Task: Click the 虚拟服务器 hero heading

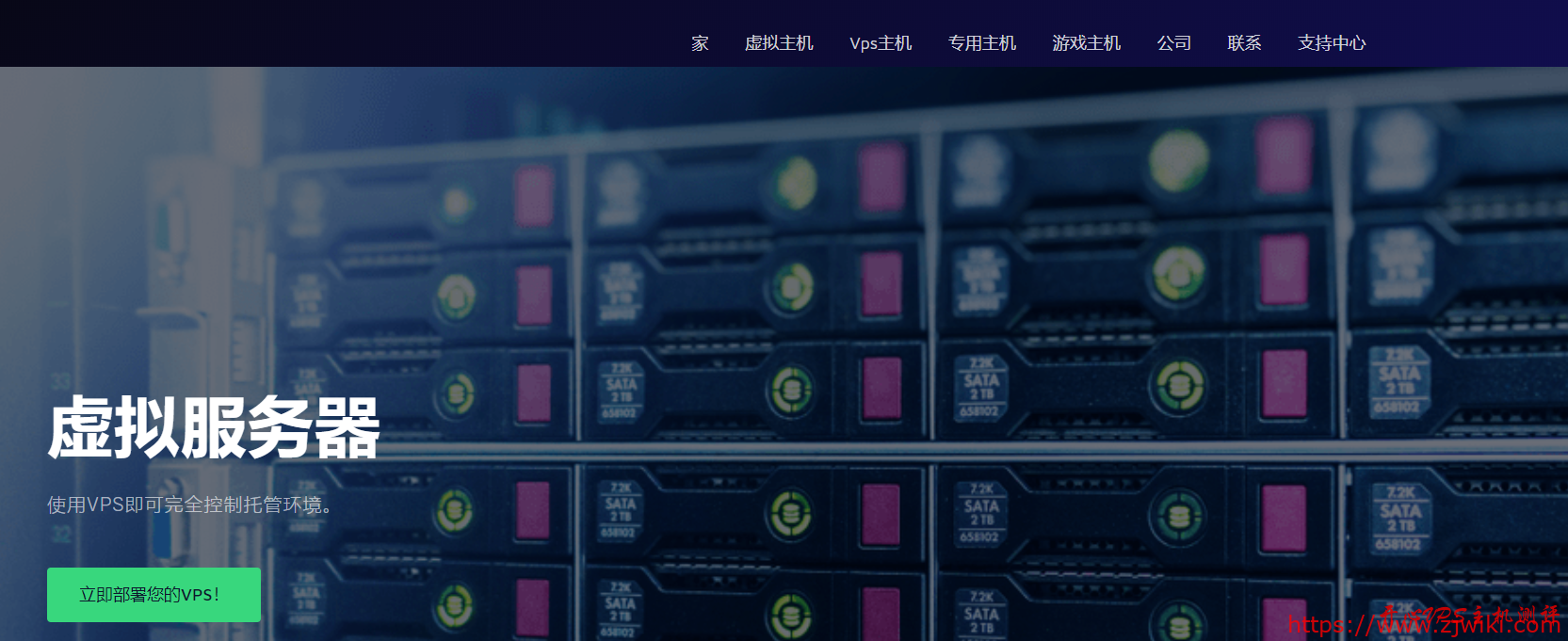Action: click(214, 428)
